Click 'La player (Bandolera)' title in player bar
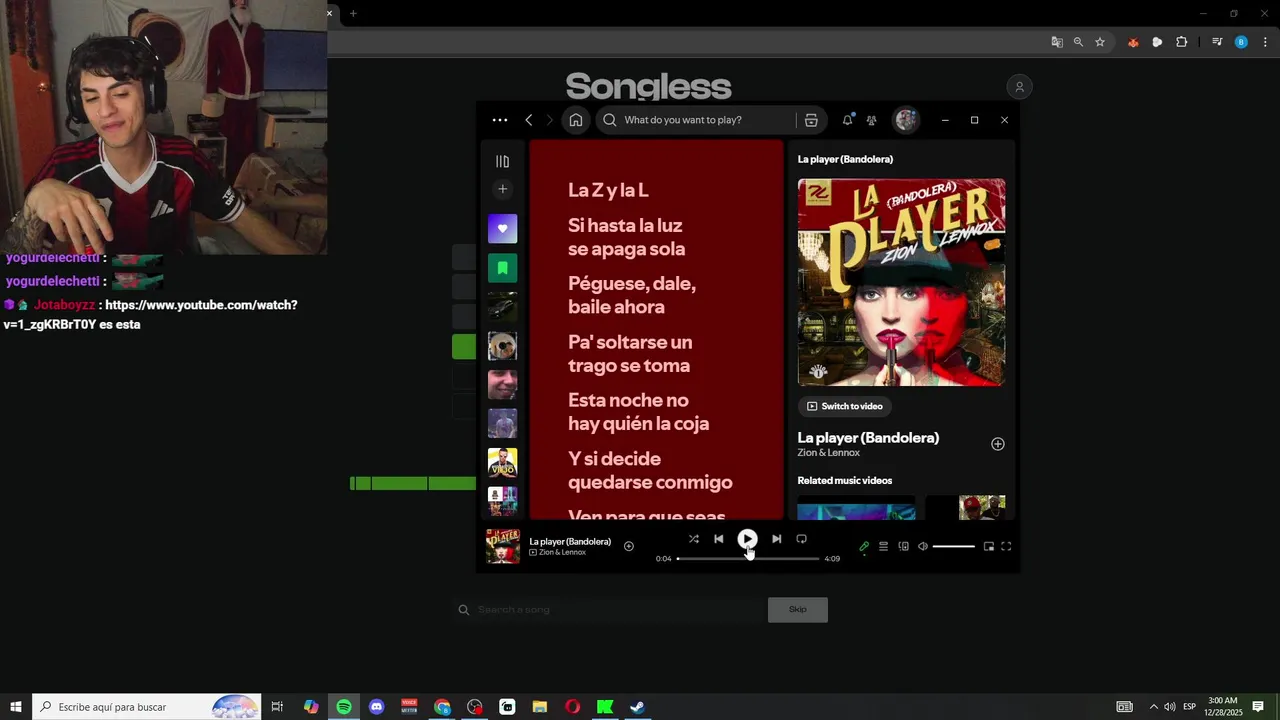1280x720 pixels. pos(570,541)
